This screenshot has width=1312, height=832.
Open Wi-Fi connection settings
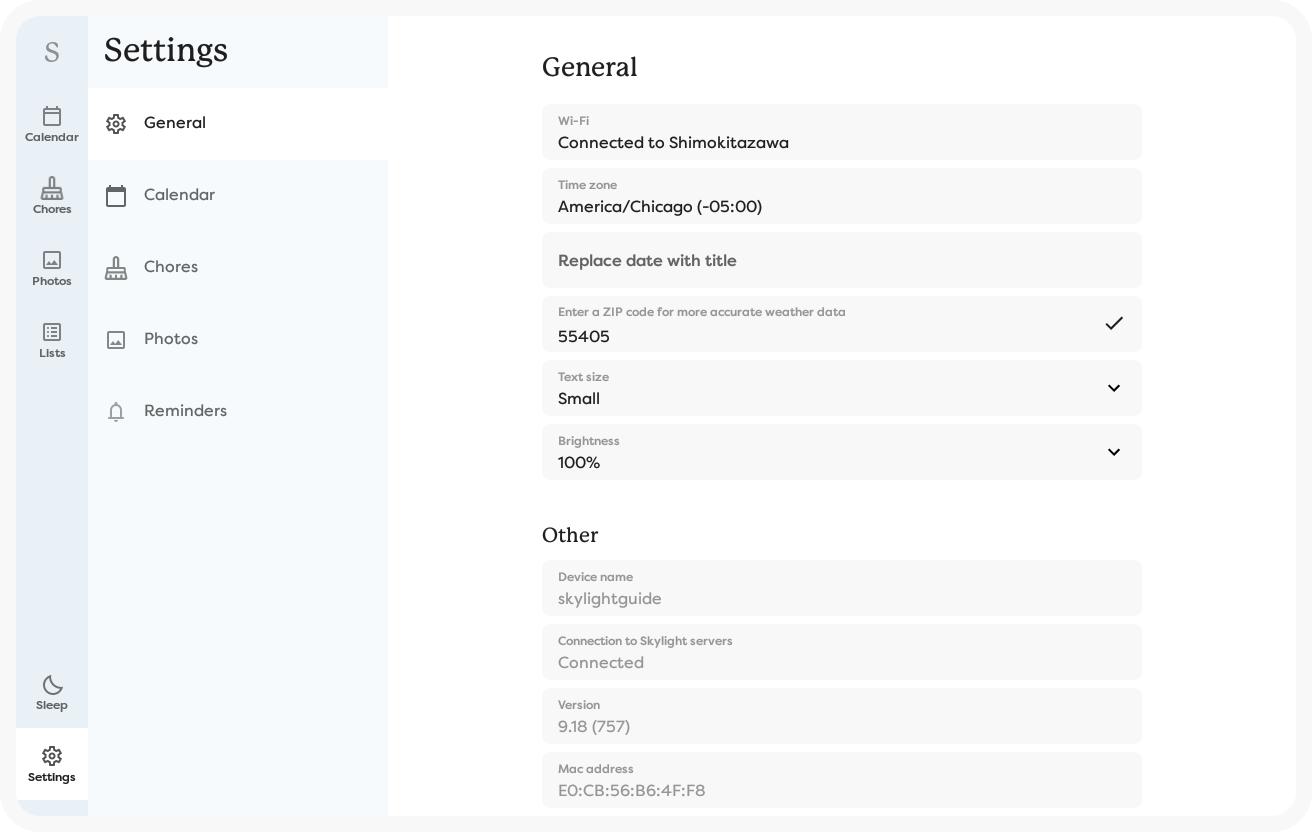[841, 132]
